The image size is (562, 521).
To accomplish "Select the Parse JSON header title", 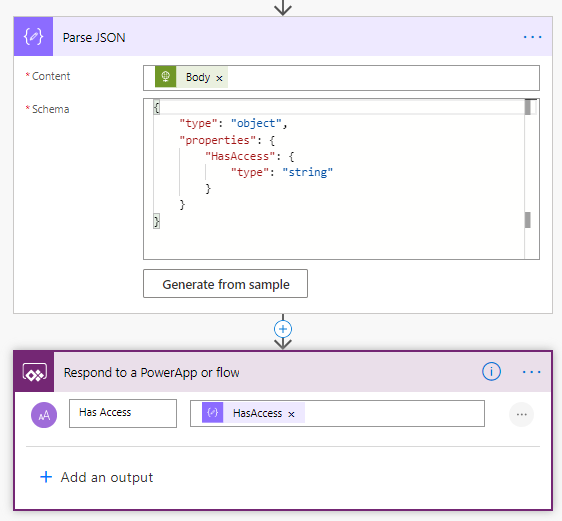I will coord(94,38).
